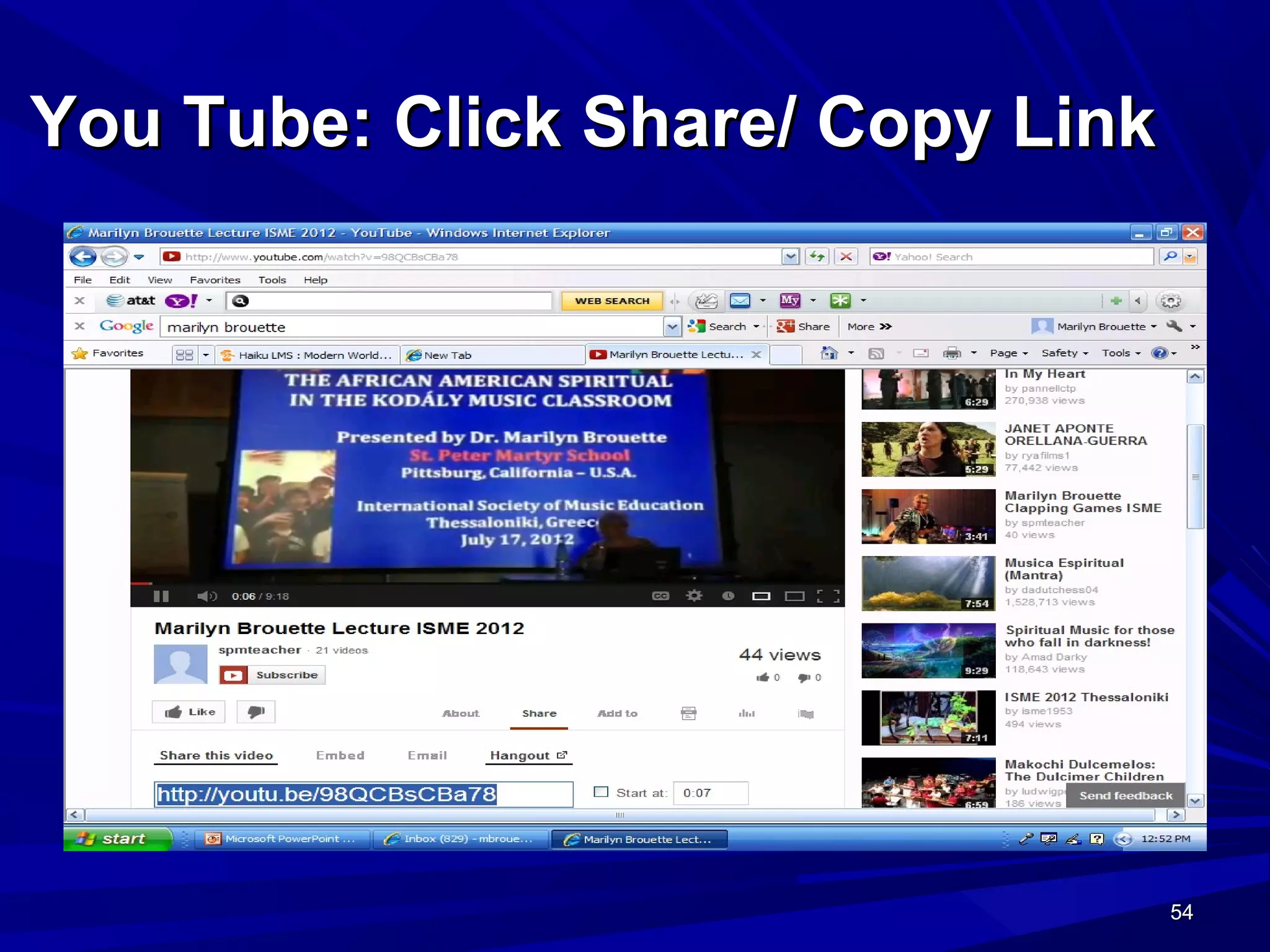Open video player settings gear
The height and width of the screenshot is (952, 1270).
[694, 596]
